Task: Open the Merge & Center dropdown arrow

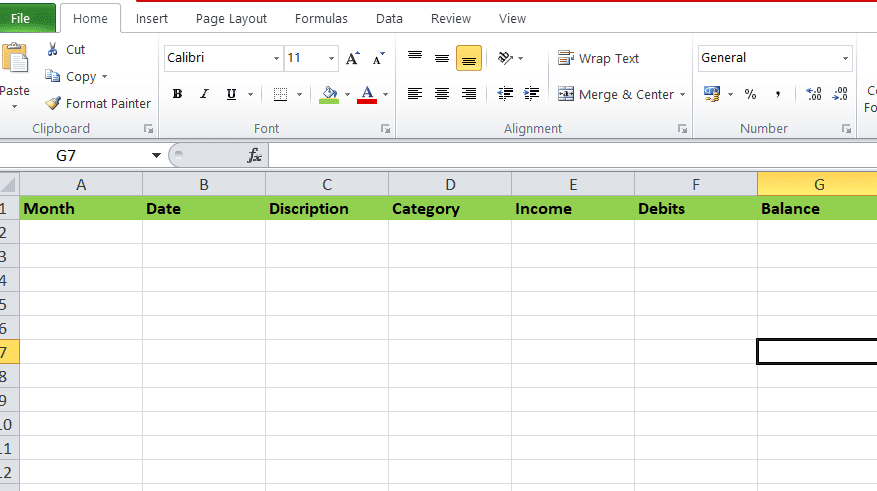Action: tap(682, 95)
